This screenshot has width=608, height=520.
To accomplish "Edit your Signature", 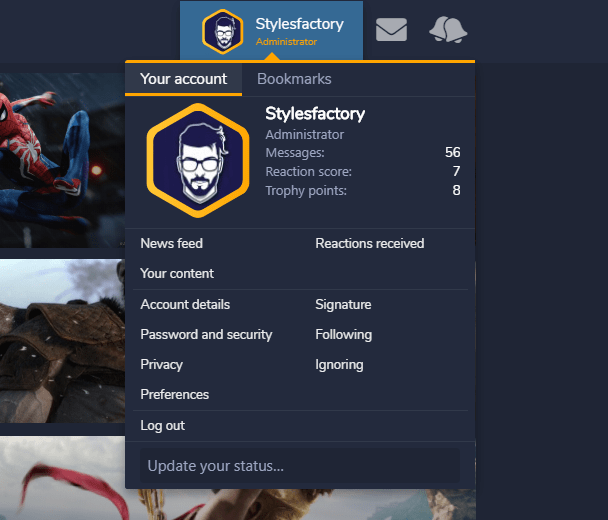I will (x=343, y=304).
